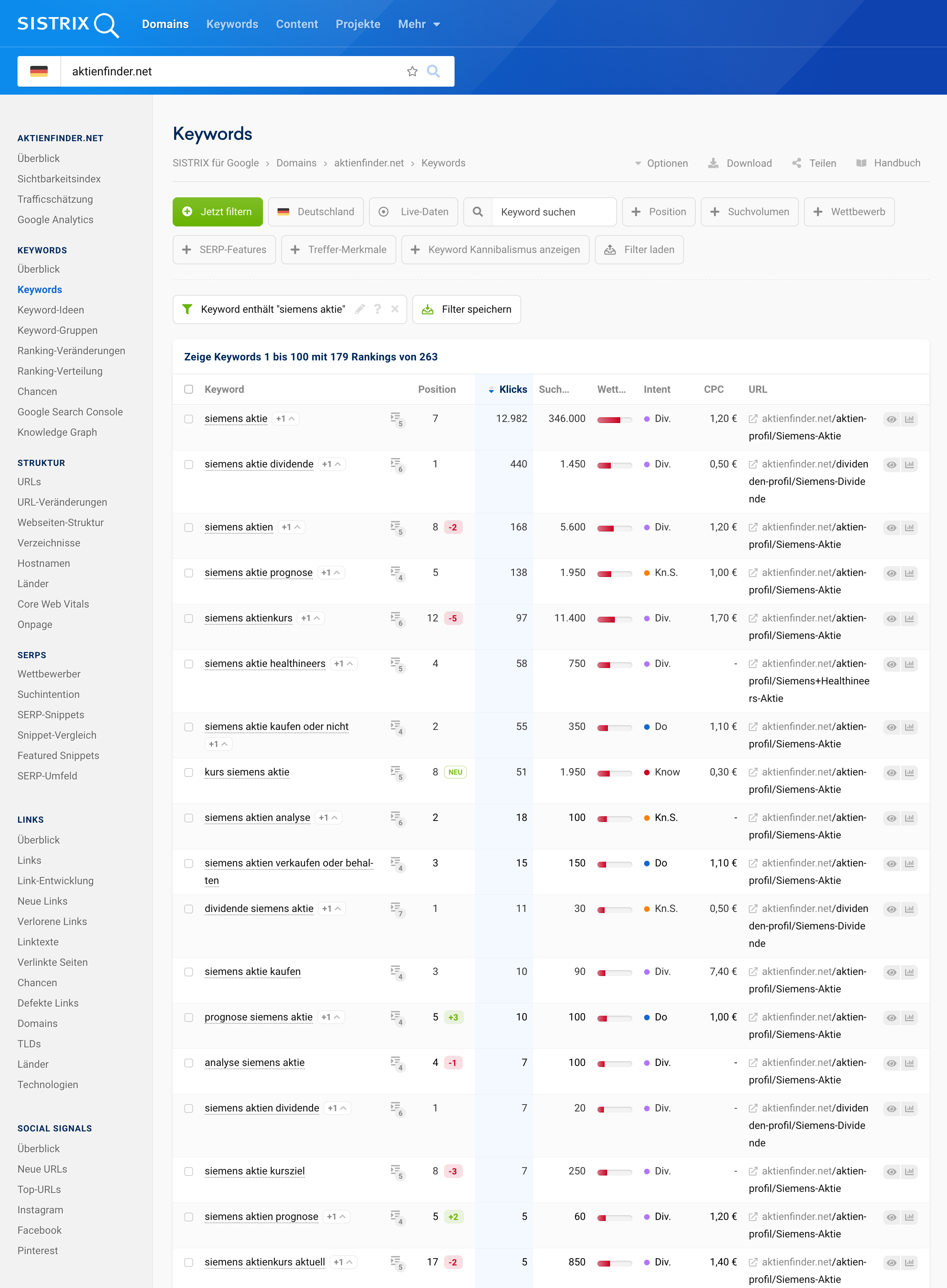Open the Content top menu

point(297,24)
